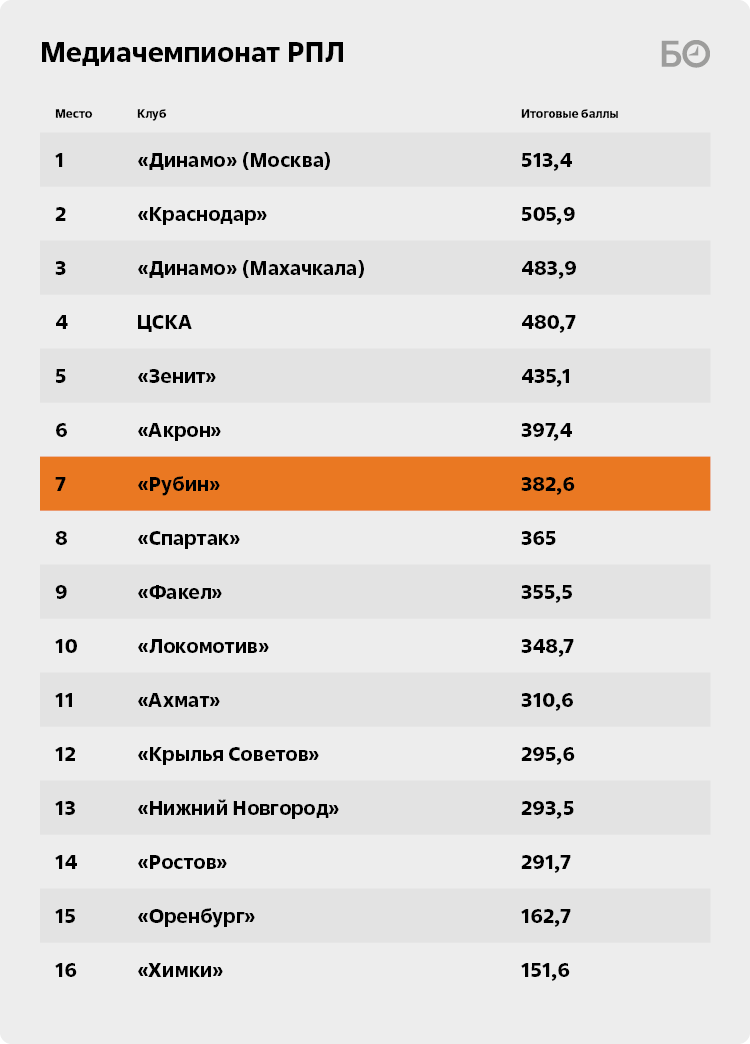Screen dimensions: 750x1044
Task: Click the «Оренбург» row
Action: coord(375,916)
